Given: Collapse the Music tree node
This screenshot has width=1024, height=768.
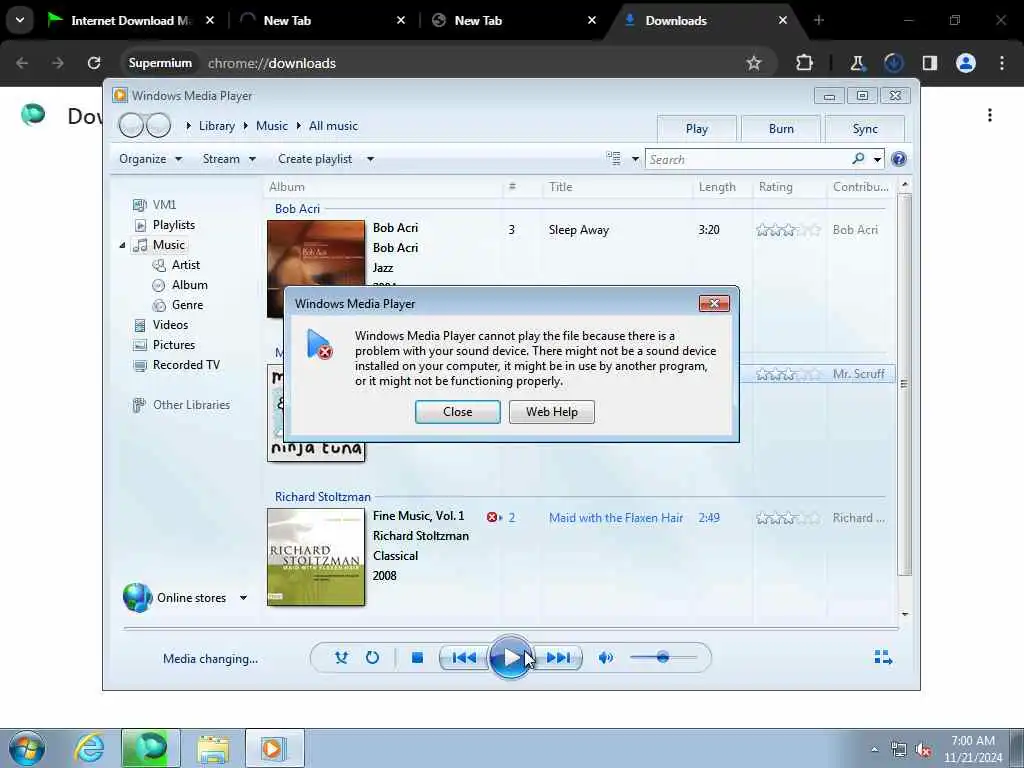Looking at the screenshot, I should tap(122, 246).
